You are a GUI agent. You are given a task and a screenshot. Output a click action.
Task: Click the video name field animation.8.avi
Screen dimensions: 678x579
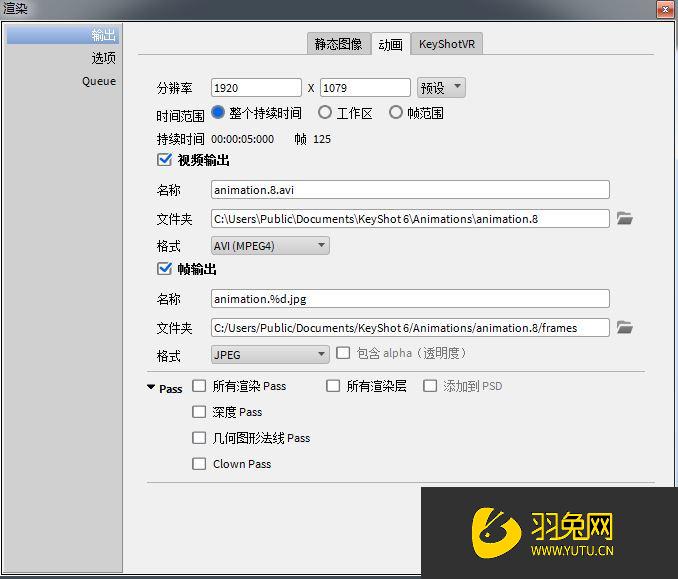tap(410, 190)
